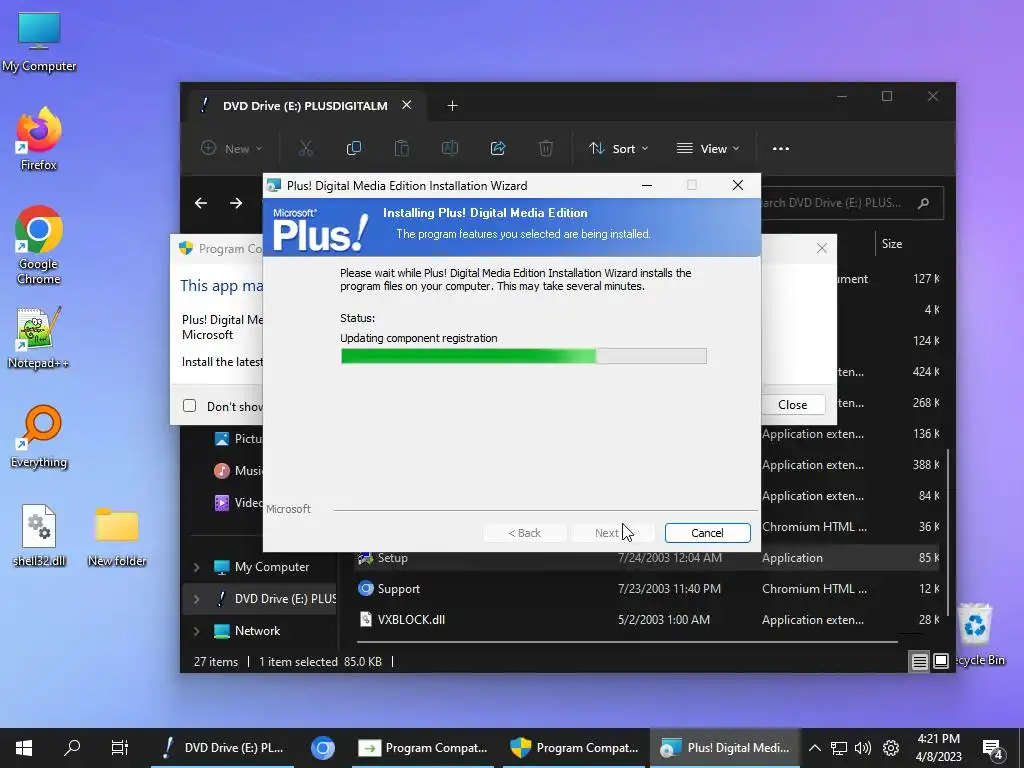
Task: Click Copy icon in Explorer toolbar
Action: pyautogui.click(x=353, y=148)
